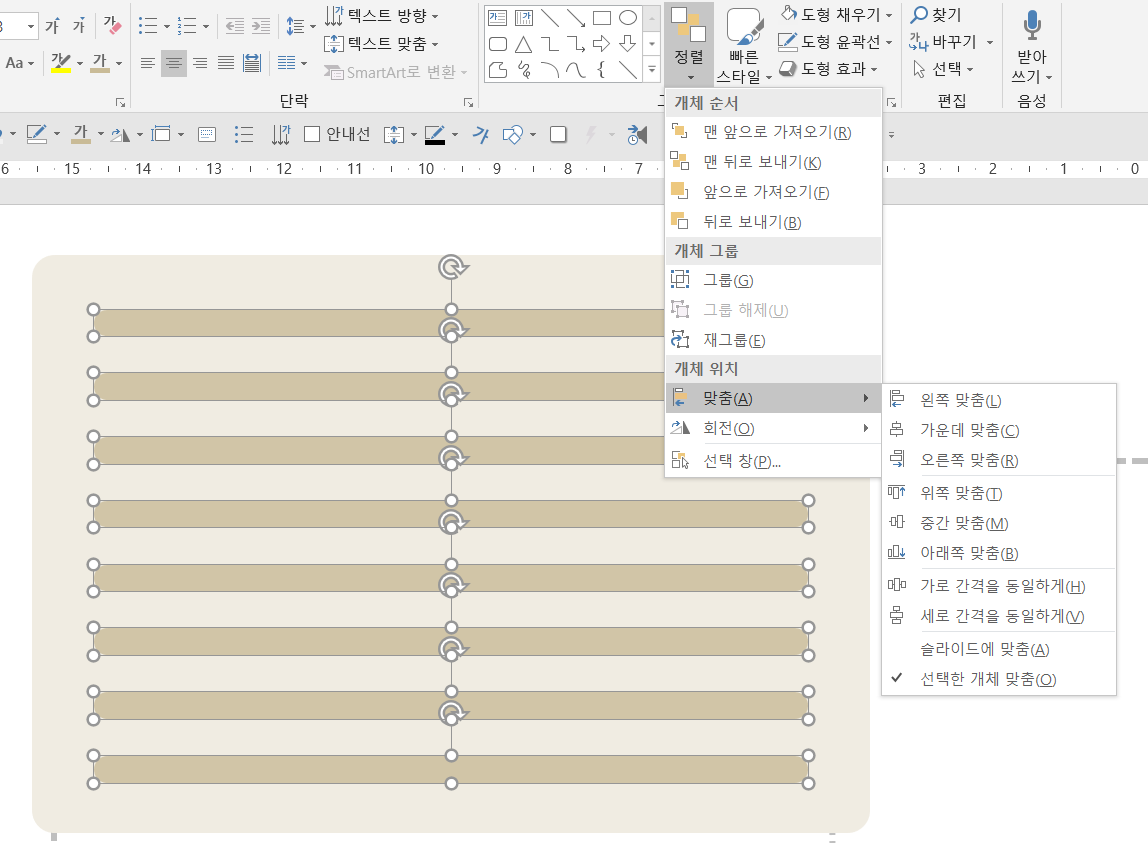
Task: Select 오른쪽 맞춤 align right
Action: click(999, 461)
